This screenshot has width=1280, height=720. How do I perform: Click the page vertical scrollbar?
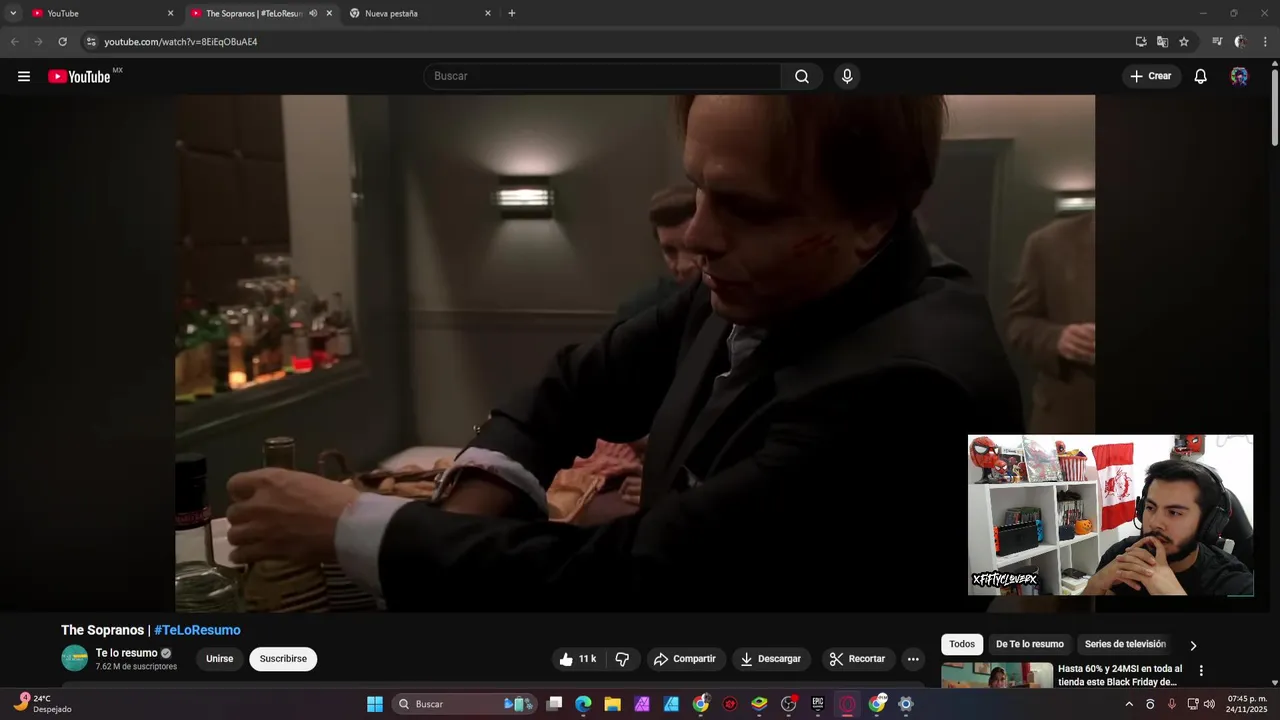[x=1274, y=109]
